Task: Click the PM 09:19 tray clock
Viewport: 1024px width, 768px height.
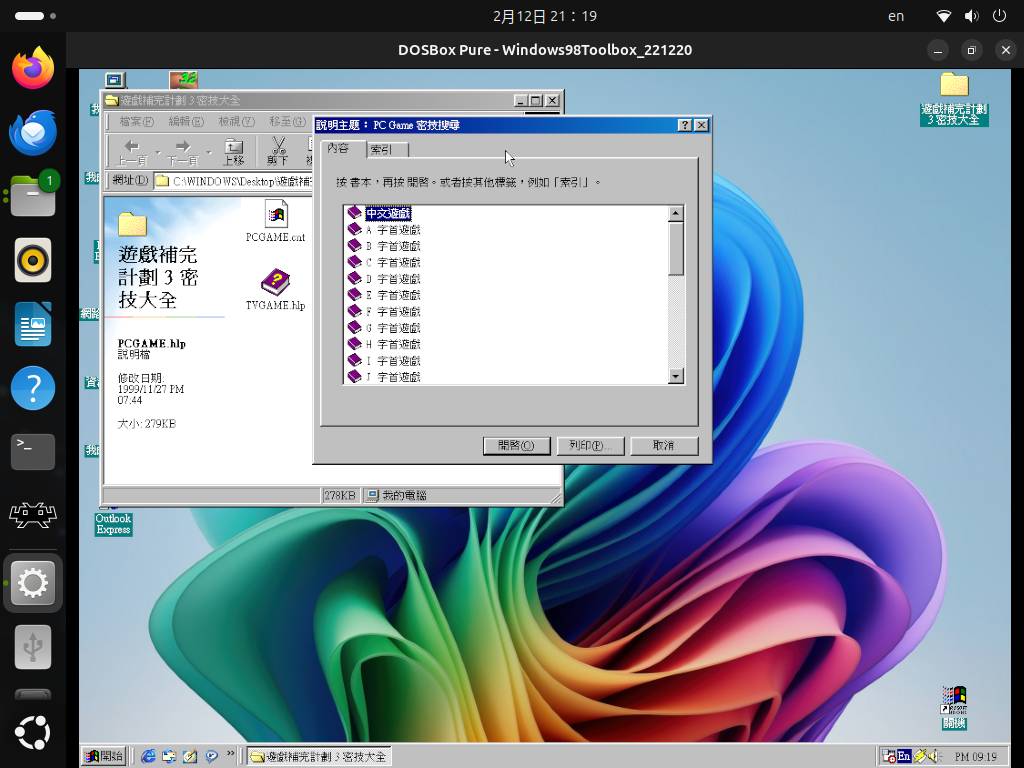Action: 976,757
